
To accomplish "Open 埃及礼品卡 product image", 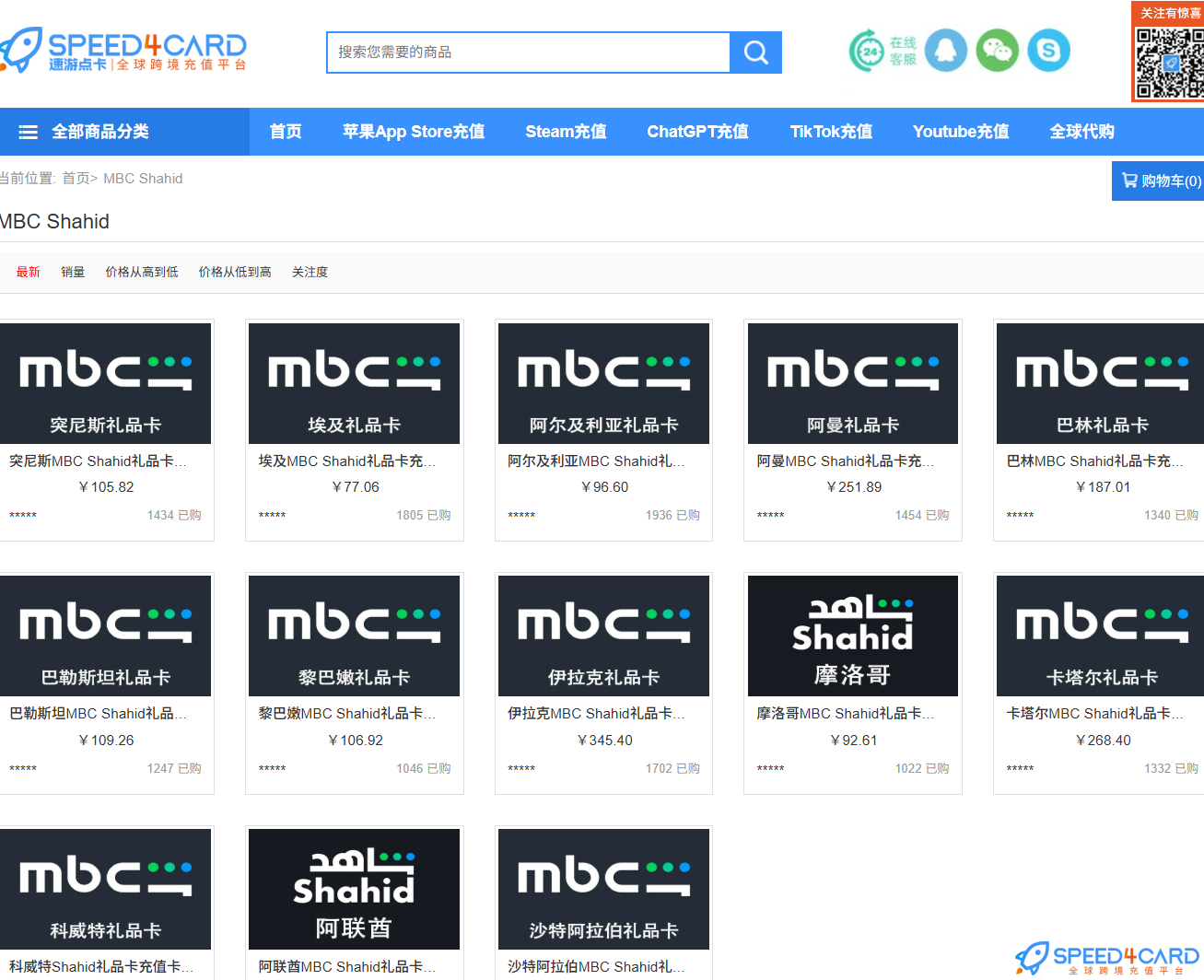I will coord(354,383).
